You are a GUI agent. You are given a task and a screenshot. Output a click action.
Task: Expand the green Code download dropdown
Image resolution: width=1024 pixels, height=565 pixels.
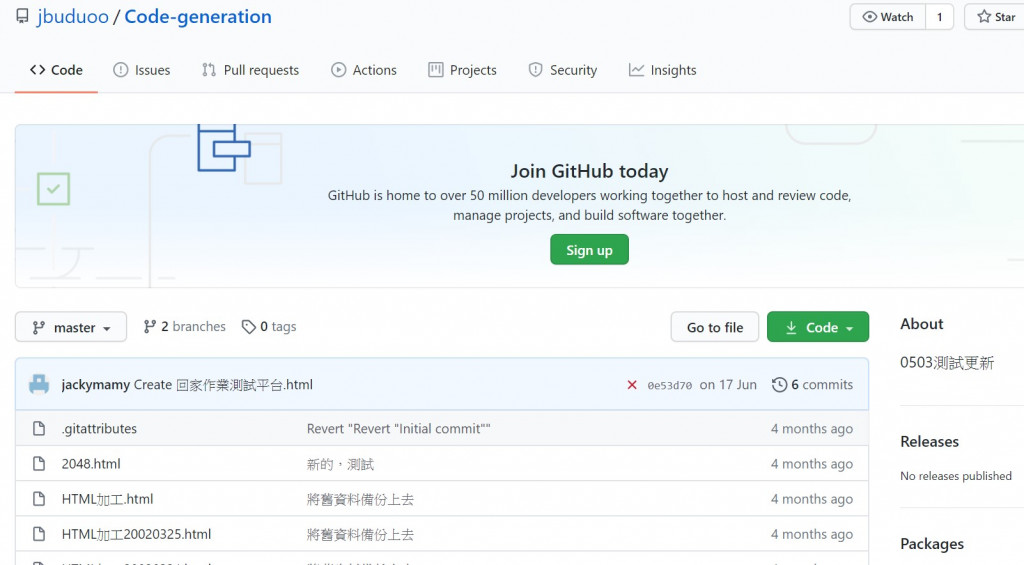(x=818, y=327)
